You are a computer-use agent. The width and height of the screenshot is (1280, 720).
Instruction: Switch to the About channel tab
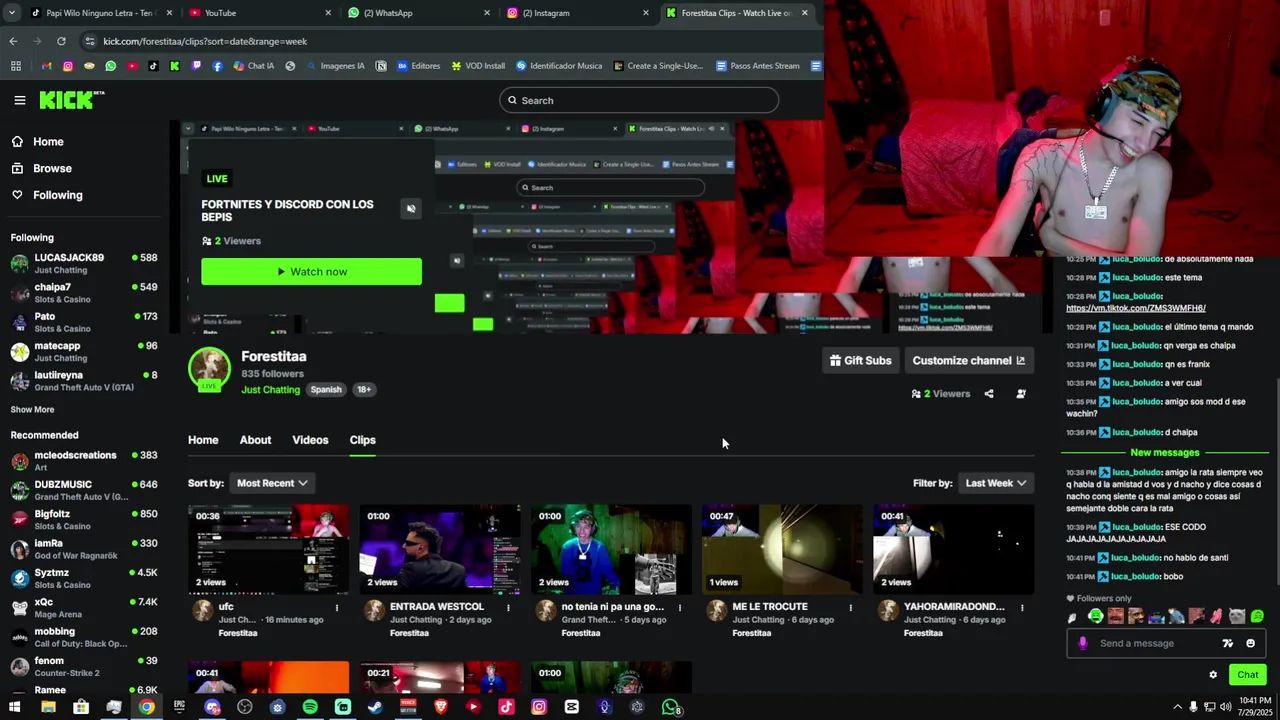(255, 440)
